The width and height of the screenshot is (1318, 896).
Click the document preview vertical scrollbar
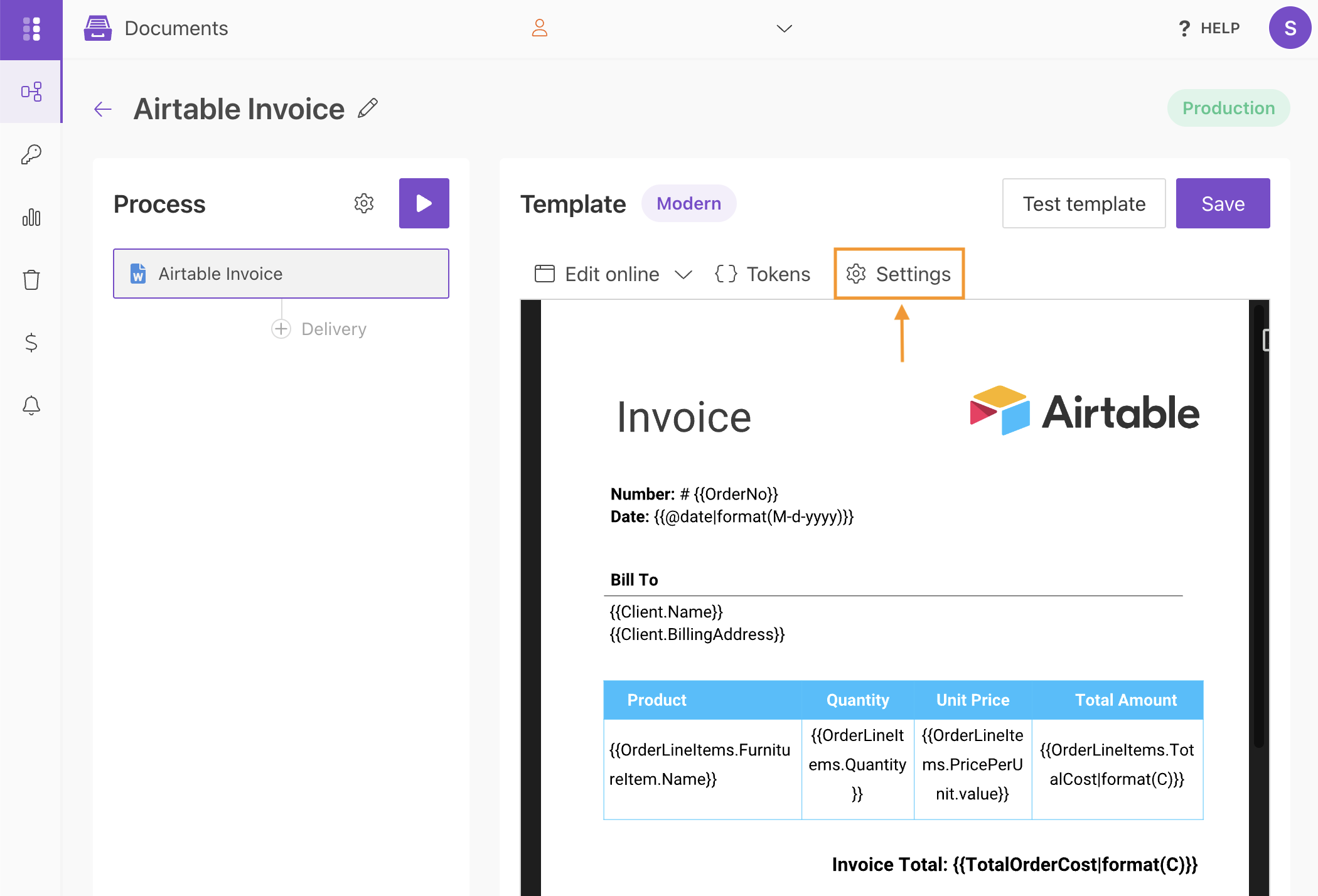[1258, 527]
